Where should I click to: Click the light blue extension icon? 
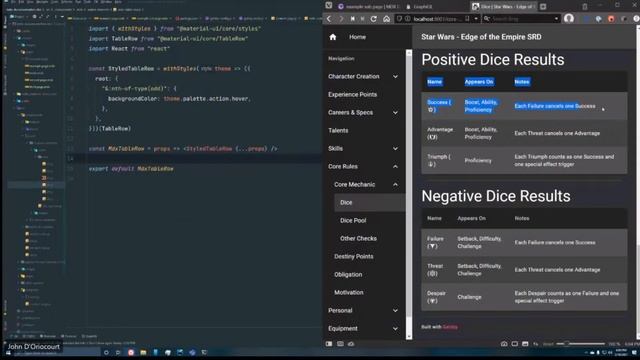[x=598, y=19]
